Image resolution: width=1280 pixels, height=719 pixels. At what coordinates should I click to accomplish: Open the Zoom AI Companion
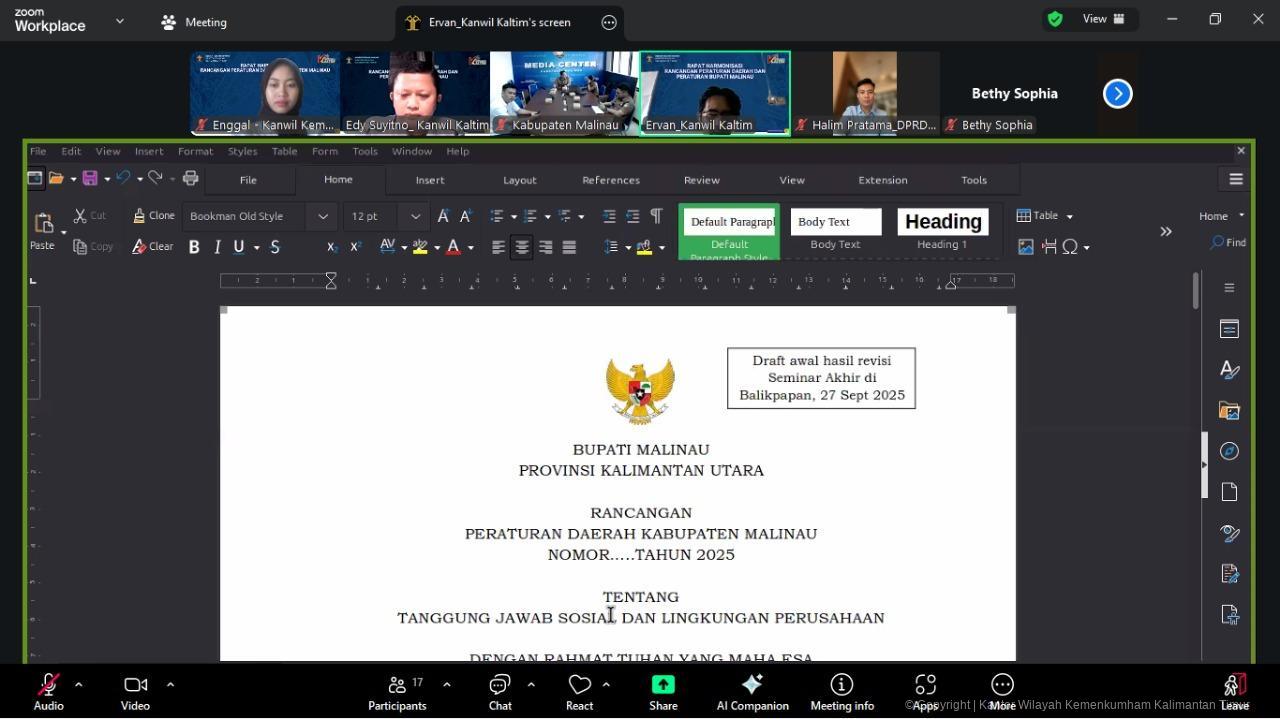tap(752, 693)
